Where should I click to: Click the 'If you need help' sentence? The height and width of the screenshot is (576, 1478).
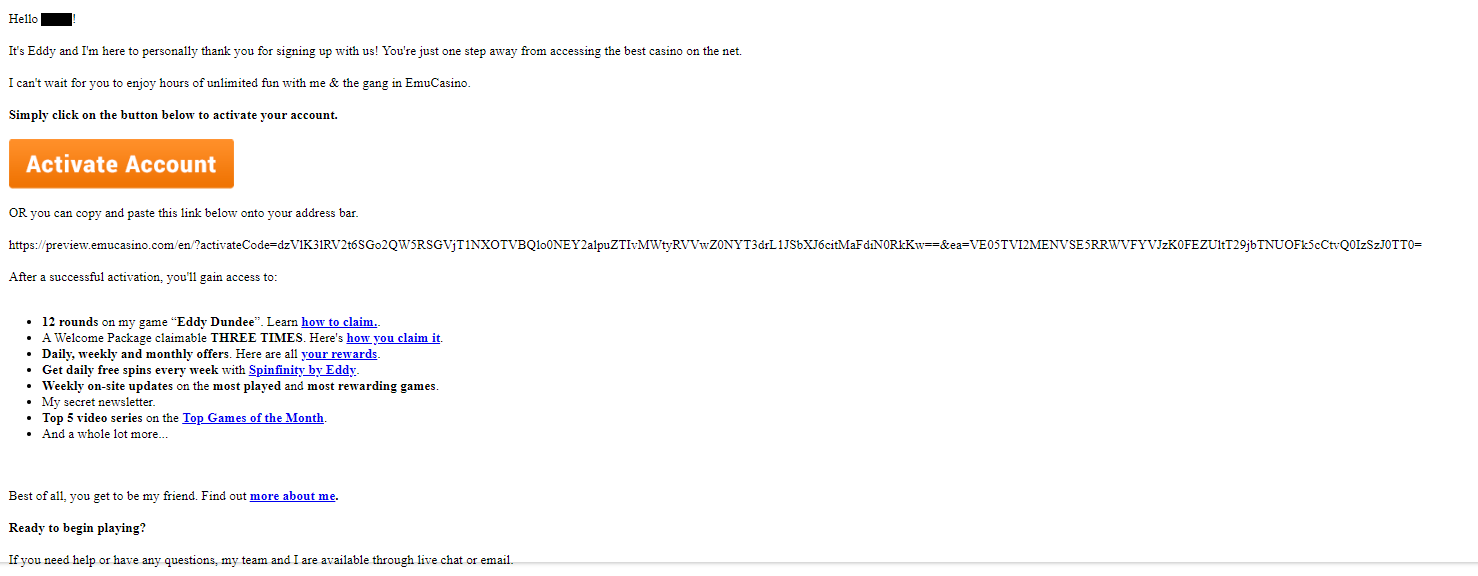[261, 560]
